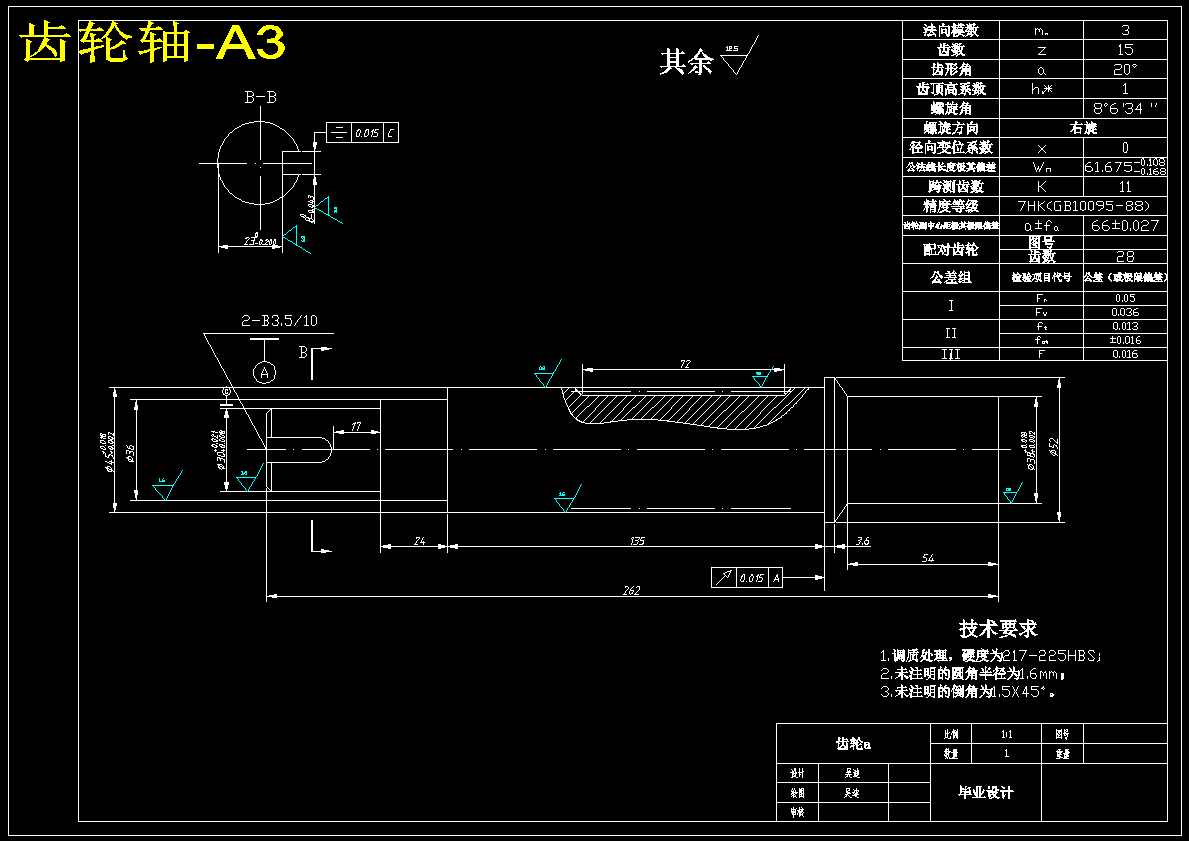This screenshot has width=1189, height=841.
Task: Click note 2 about 圆角半径 1.6mm
Action: [x=974, y=673]
